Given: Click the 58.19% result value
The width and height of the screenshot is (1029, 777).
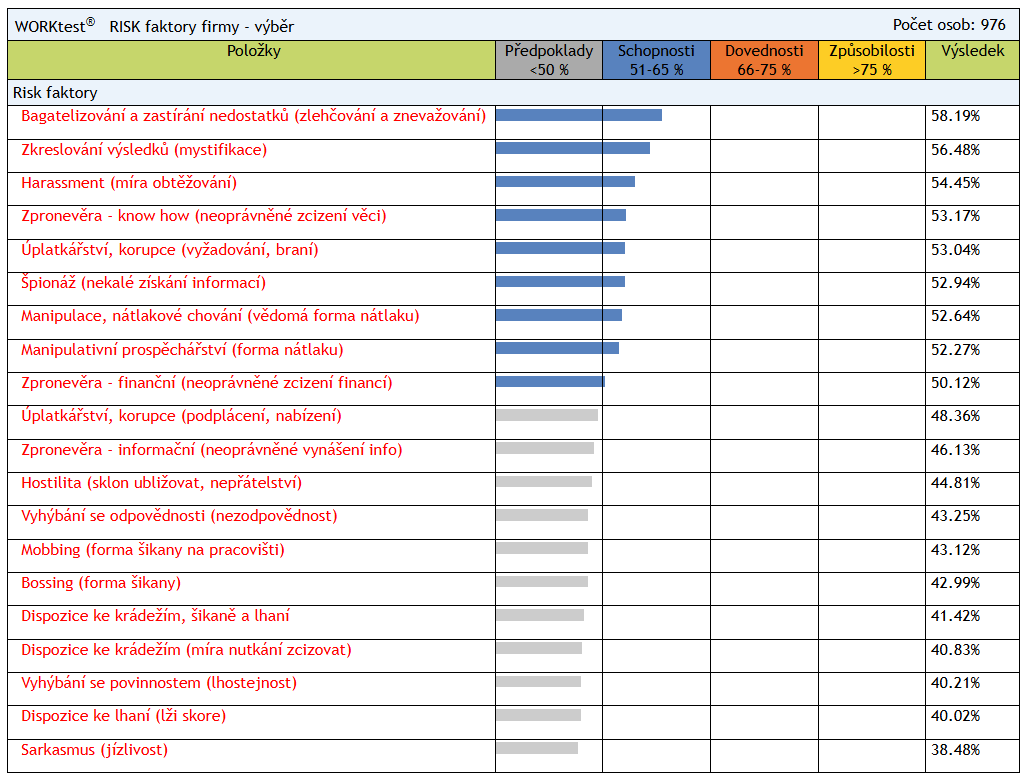Looking at the screenshot, I should (955, 116).
